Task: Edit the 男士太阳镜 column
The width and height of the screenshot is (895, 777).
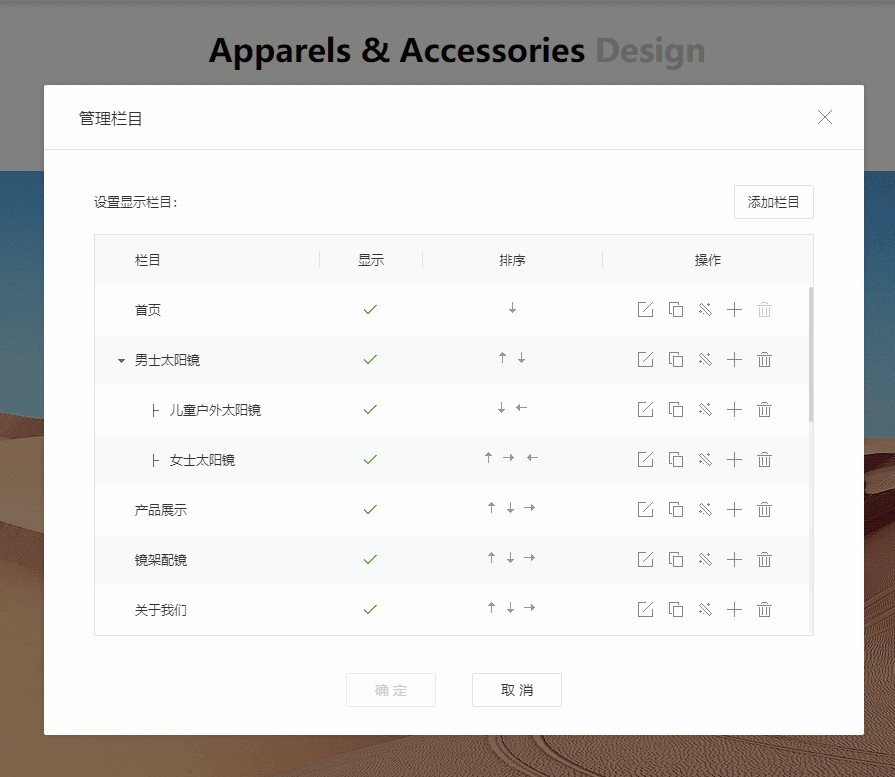Action: click(x=646, y=360)
